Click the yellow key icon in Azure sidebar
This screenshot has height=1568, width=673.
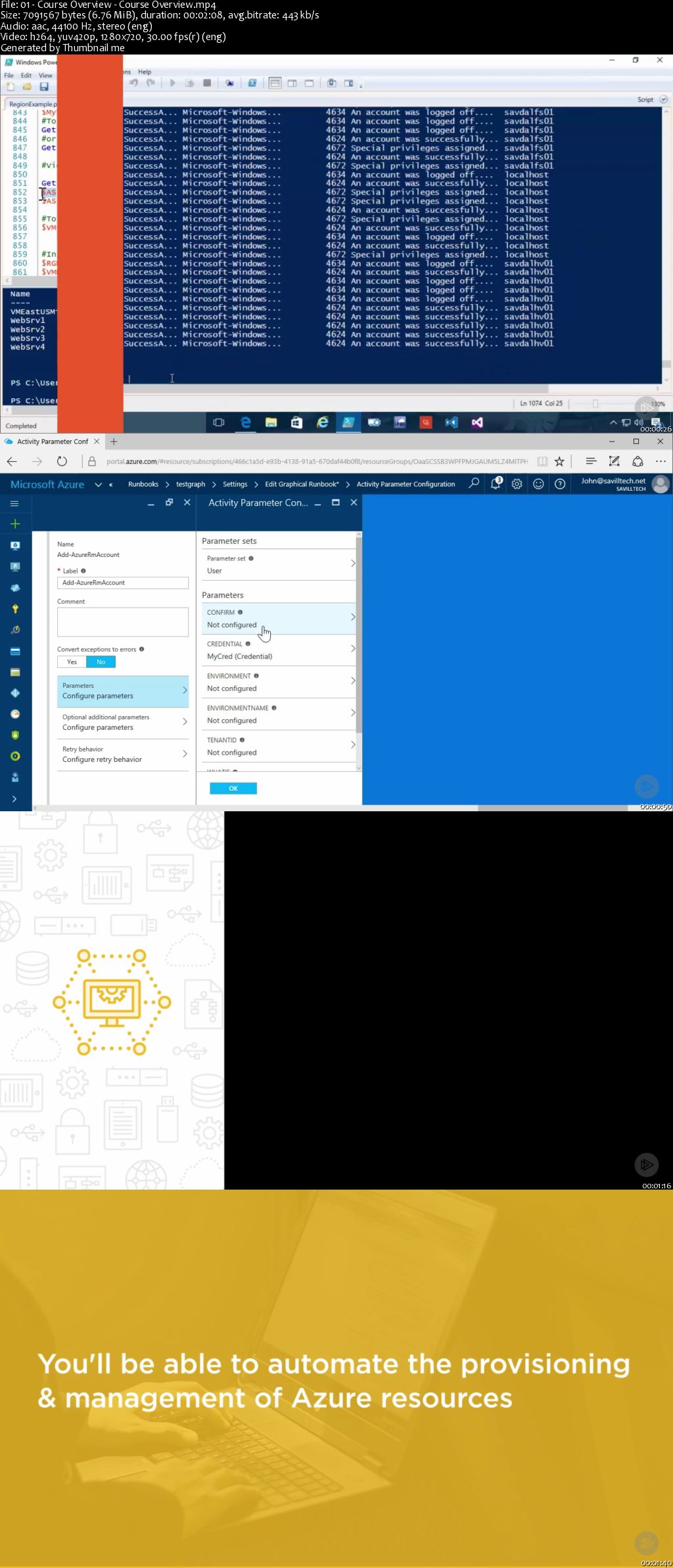(x=15, y=608)
